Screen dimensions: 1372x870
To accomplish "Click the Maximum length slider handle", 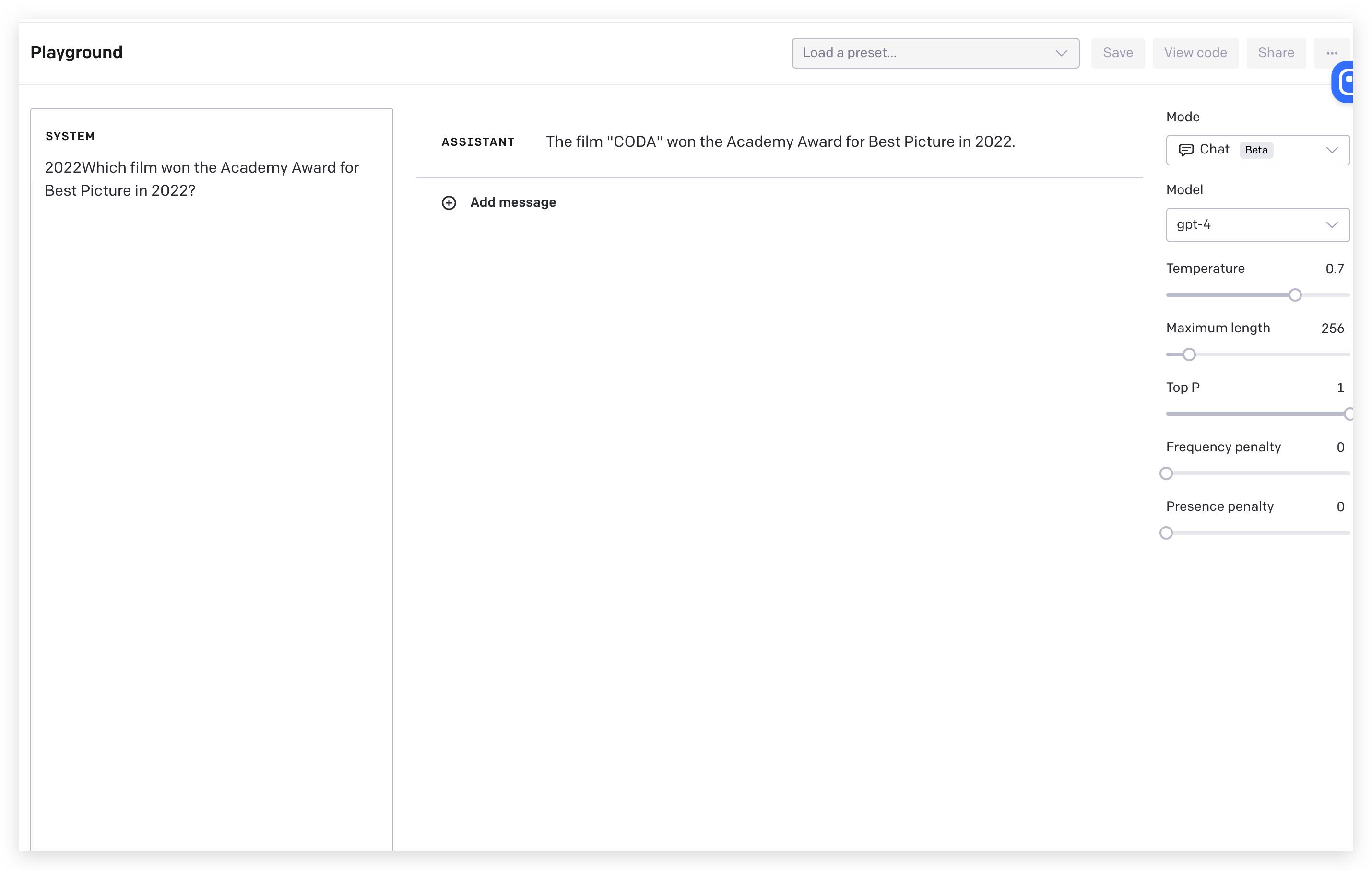I will pyautogui.click(x=1189, y=354).
